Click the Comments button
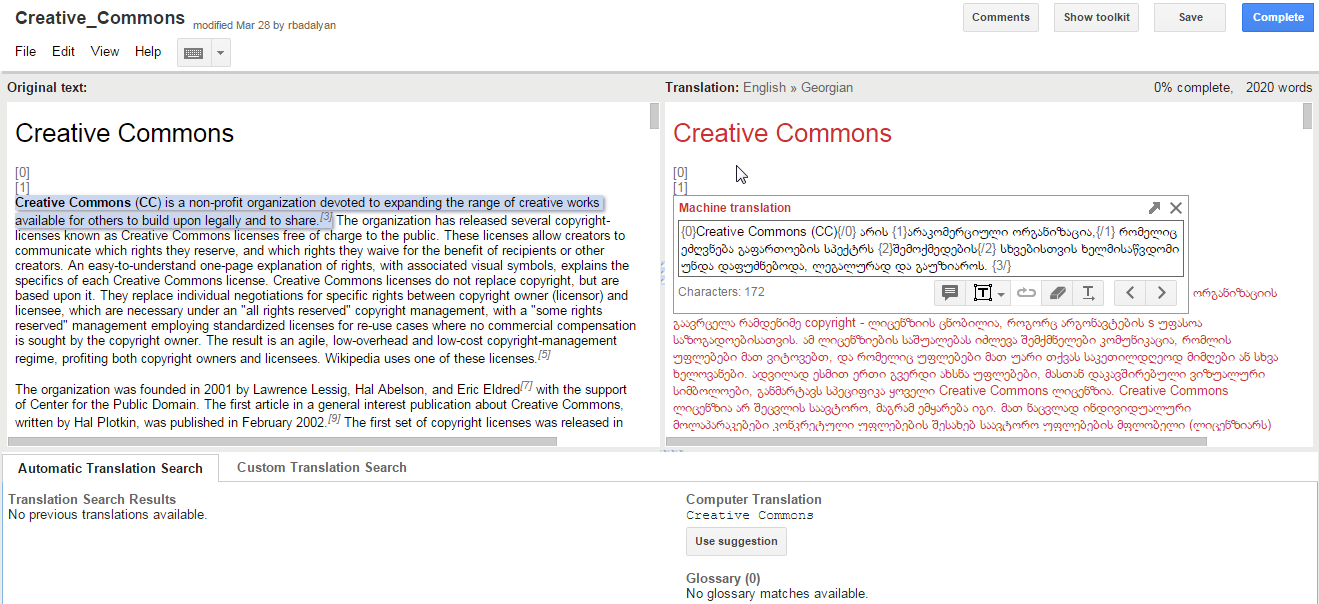This screenshot has width=1319, height=604. click(x=1001, y=17)
